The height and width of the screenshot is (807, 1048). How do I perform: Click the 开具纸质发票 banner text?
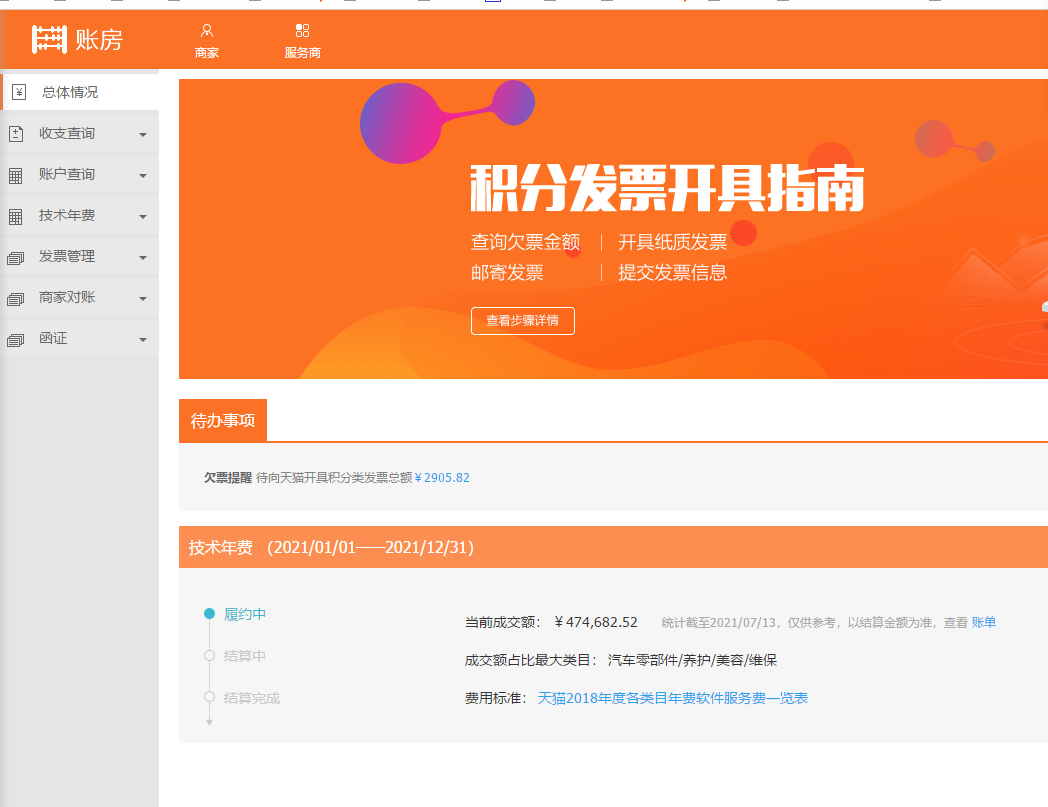[672, 242]
